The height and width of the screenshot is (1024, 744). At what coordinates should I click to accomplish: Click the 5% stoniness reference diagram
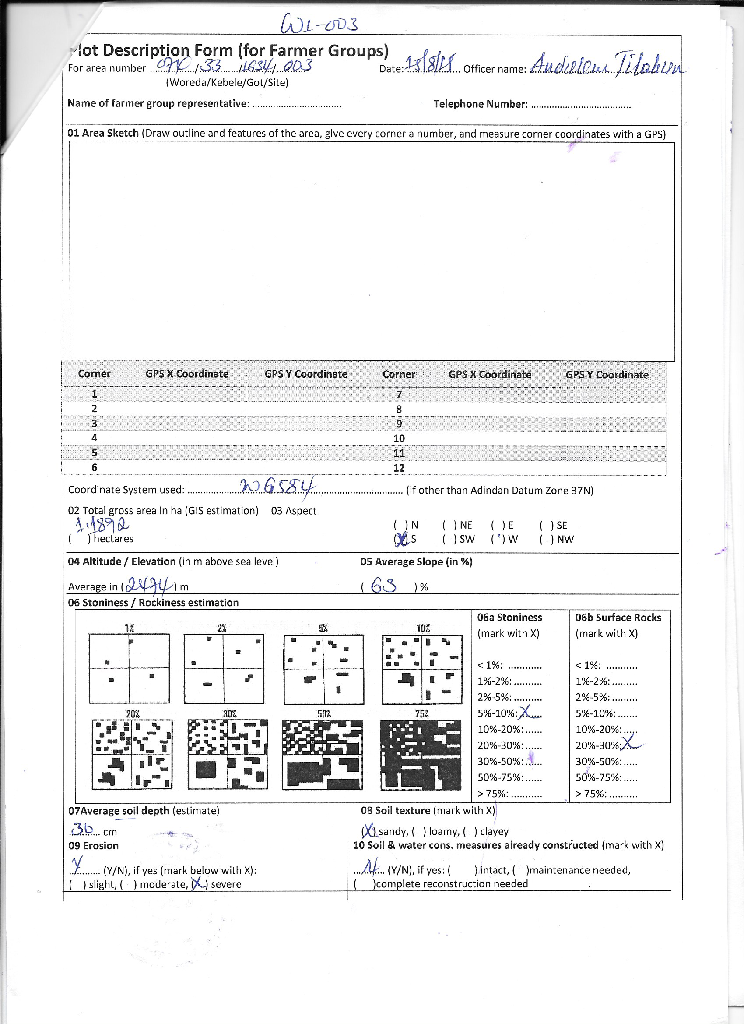point(323,669)
